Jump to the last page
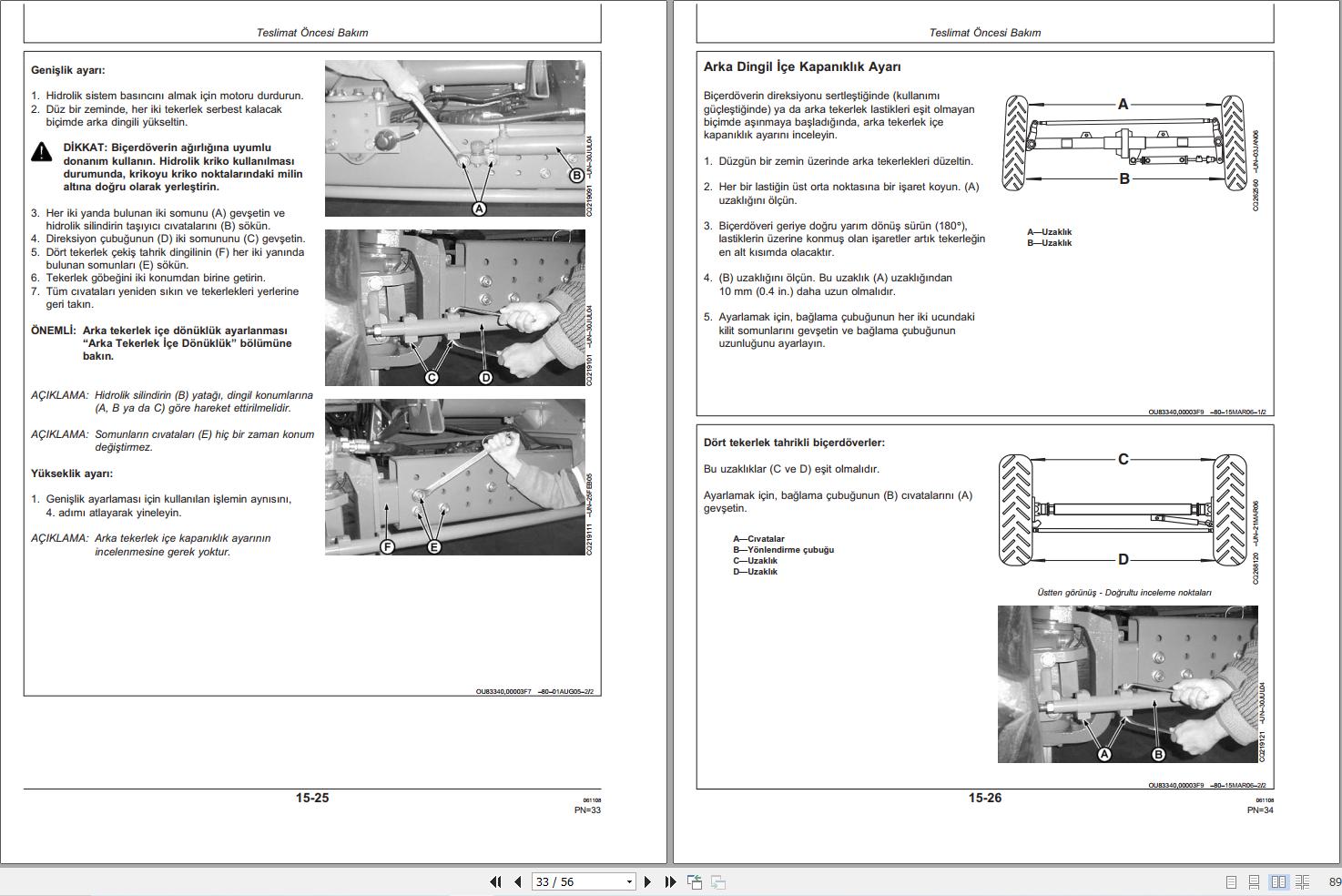The image size is (1342, 896). 670,881
